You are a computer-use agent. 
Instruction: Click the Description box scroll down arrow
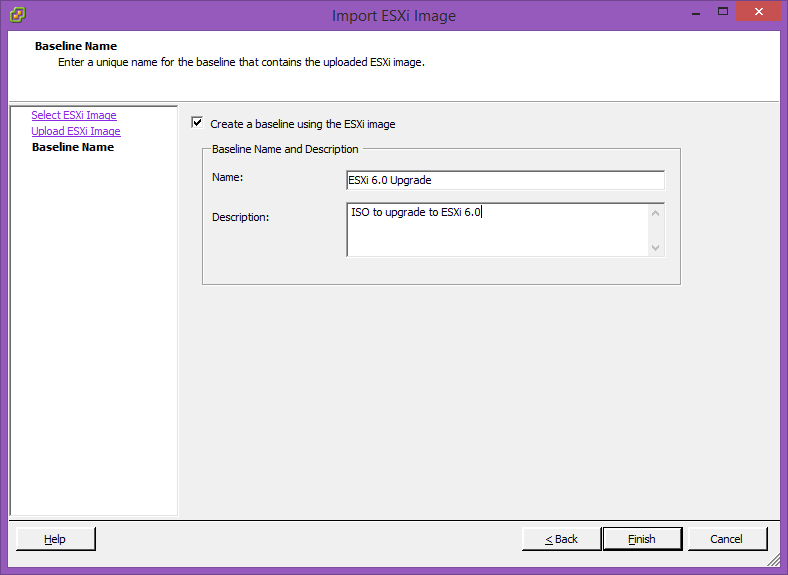pos(655,247)
